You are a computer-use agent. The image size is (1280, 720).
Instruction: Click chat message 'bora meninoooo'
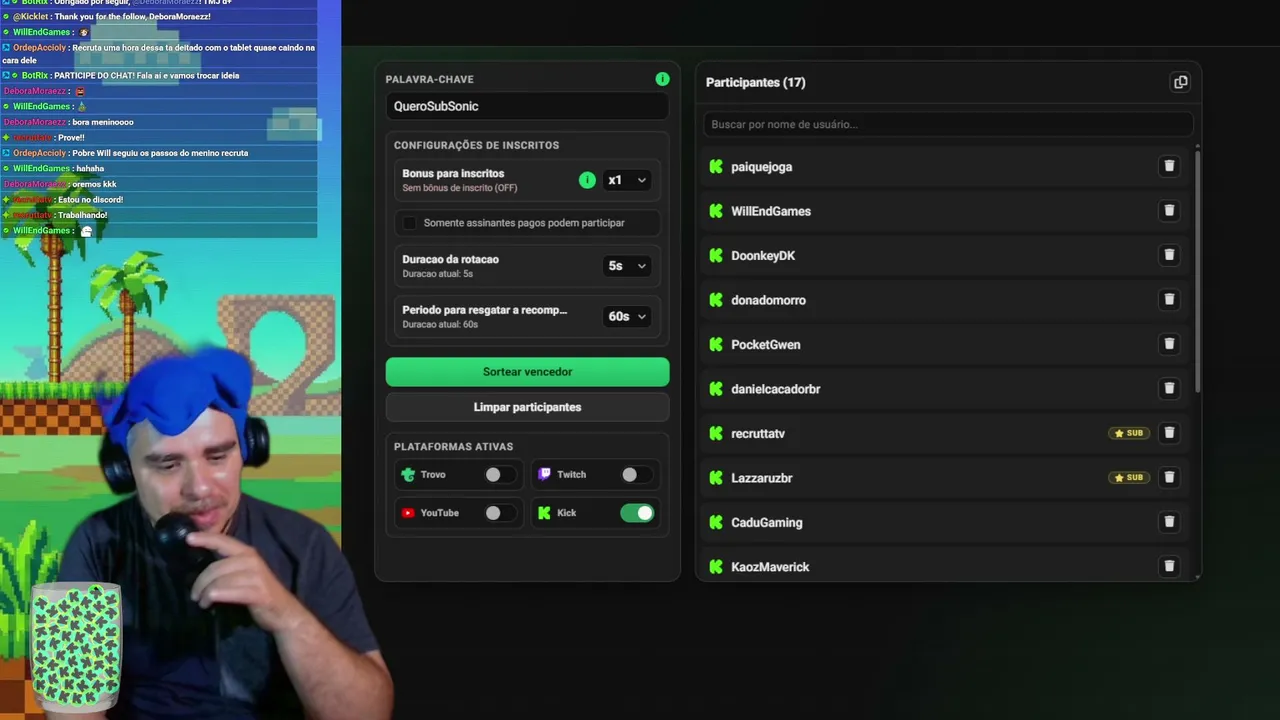pos(102,122)
